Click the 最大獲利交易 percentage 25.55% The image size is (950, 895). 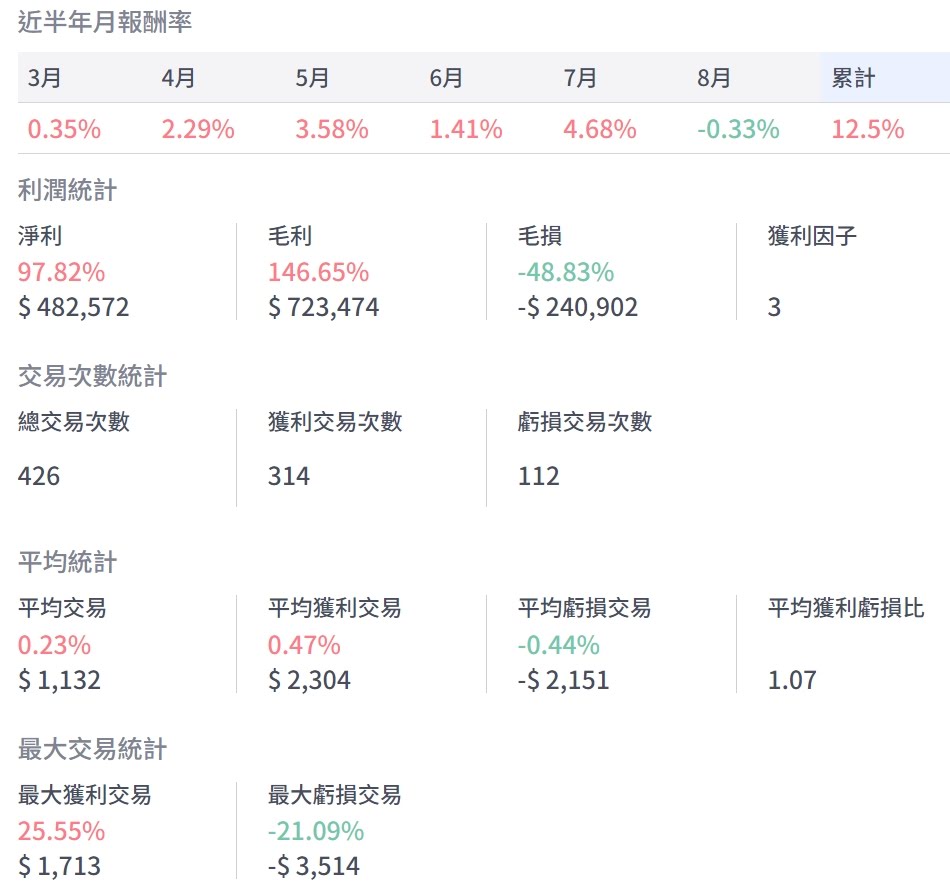(x=61, y=831)
